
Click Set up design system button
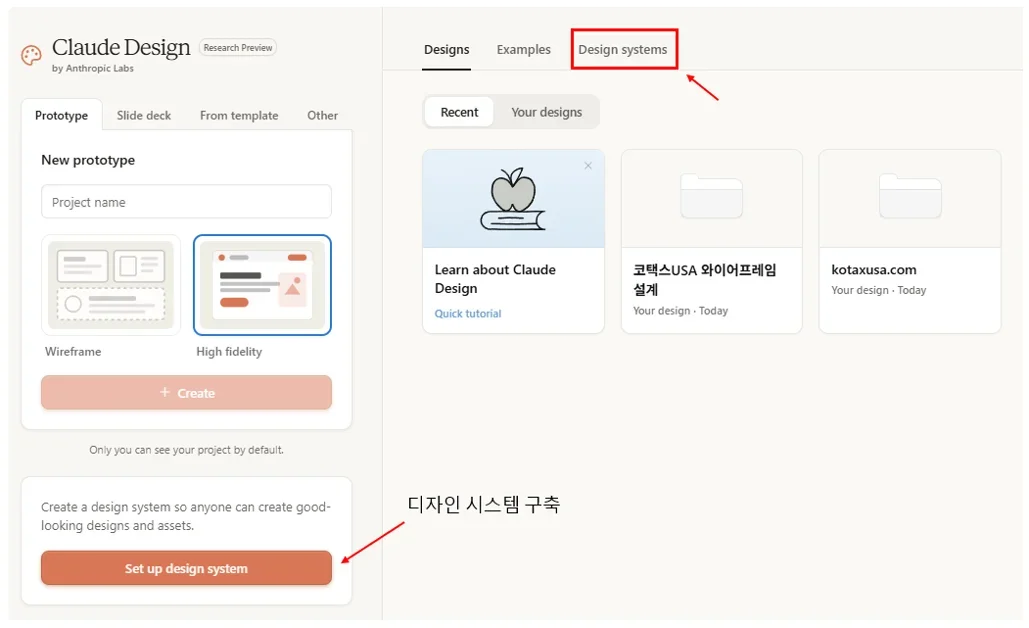click(186, 568)
